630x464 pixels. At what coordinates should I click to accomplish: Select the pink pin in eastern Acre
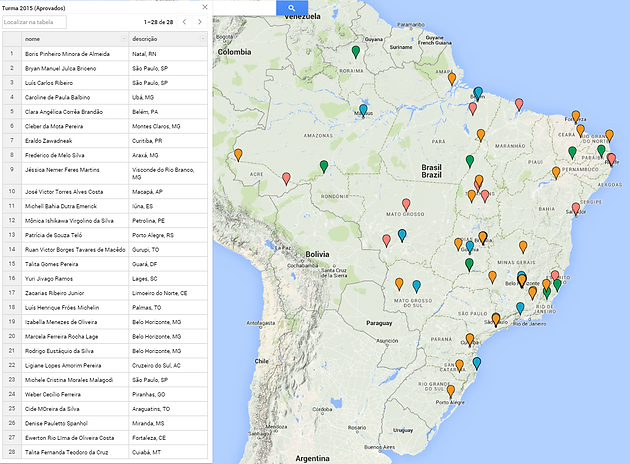click(286, 179)
